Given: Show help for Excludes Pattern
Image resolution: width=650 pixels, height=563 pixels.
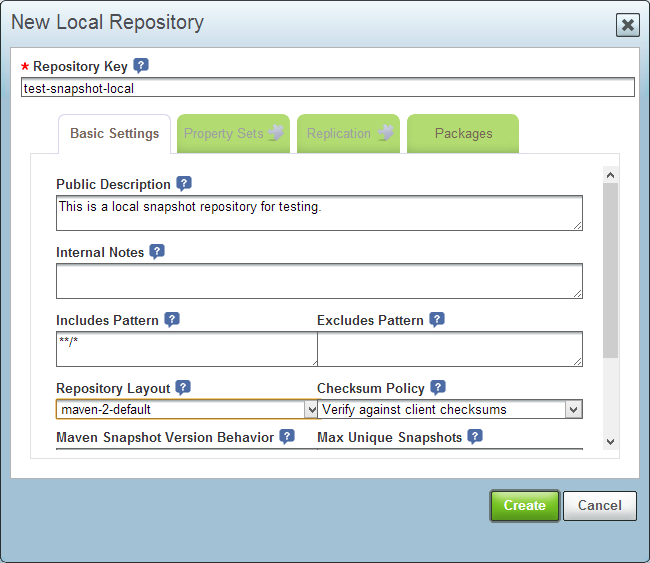Looking at the screenshot, I should (x=437, y=320).
